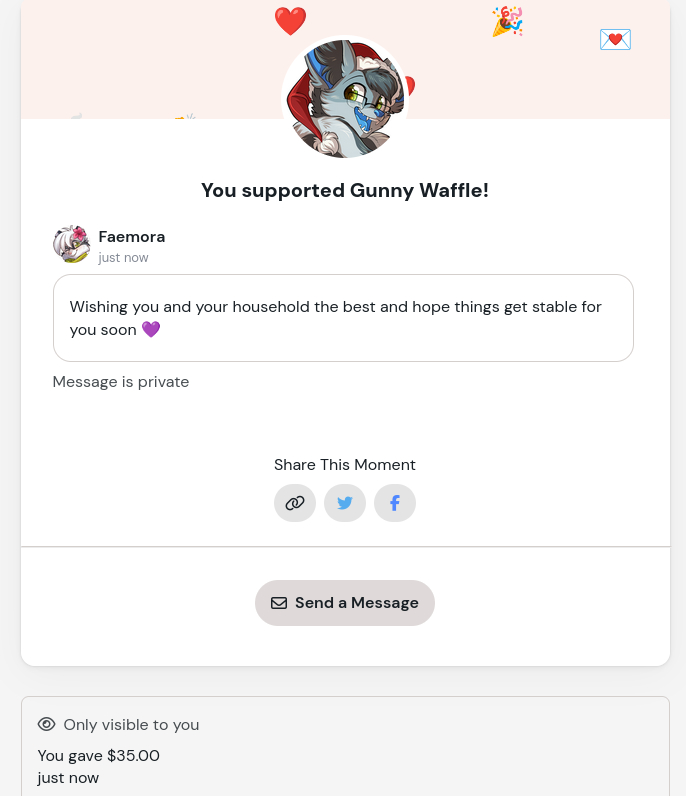Click the "Only visible to you" text
This screenshot has width=686, height=796.
point(131,725)
